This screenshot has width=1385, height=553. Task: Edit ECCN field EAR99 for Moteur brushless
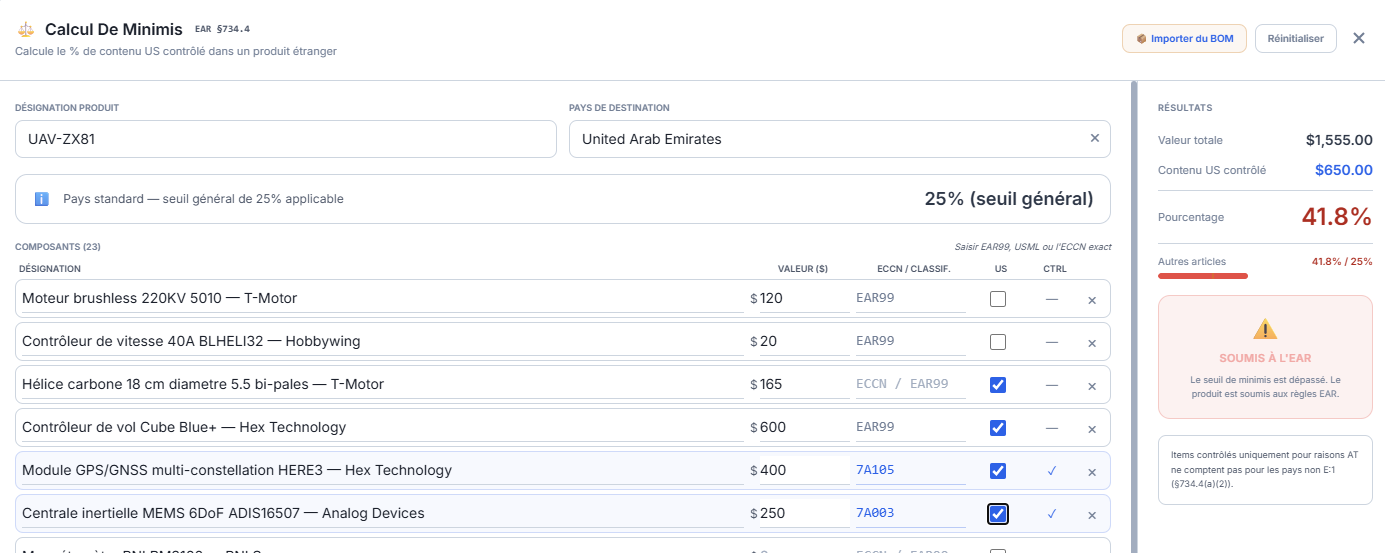(x=910, y=298)
